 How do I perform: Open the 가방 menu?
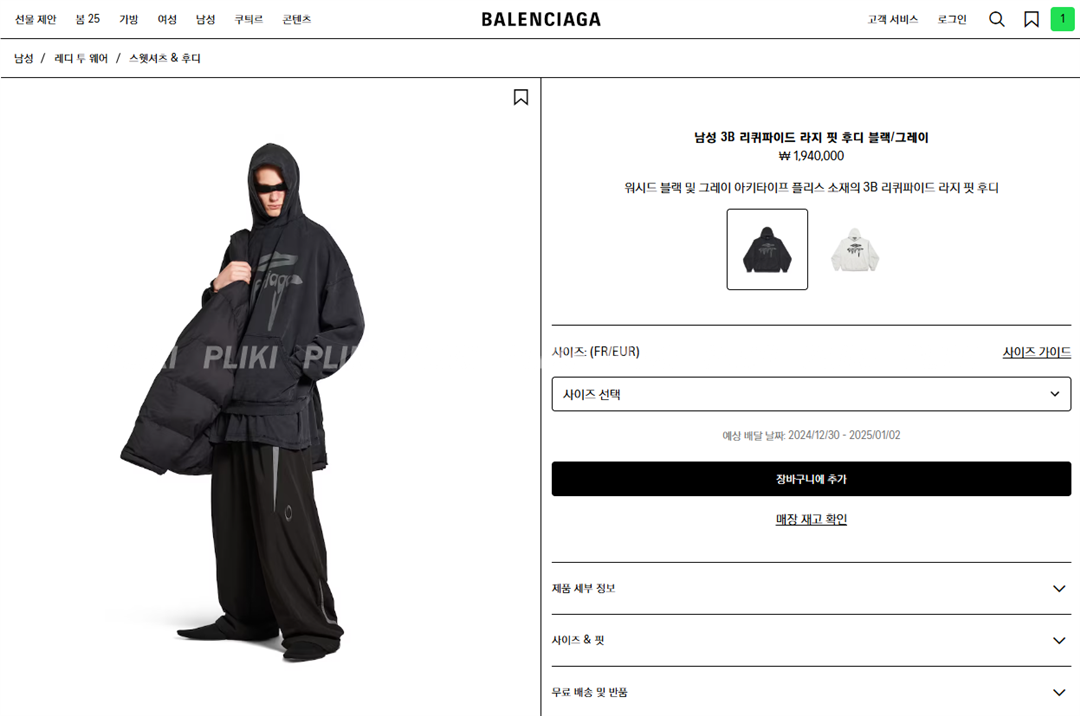(129, 19)
